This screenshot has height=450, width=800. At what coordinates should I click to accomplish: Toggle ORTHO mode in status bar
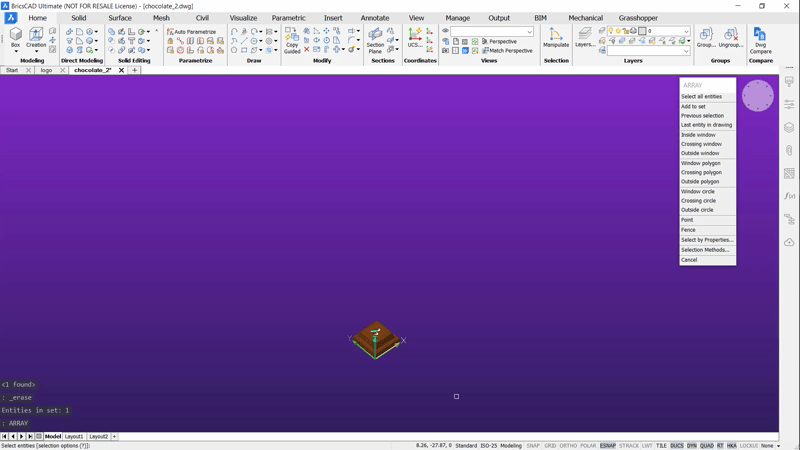click(568, 446)
